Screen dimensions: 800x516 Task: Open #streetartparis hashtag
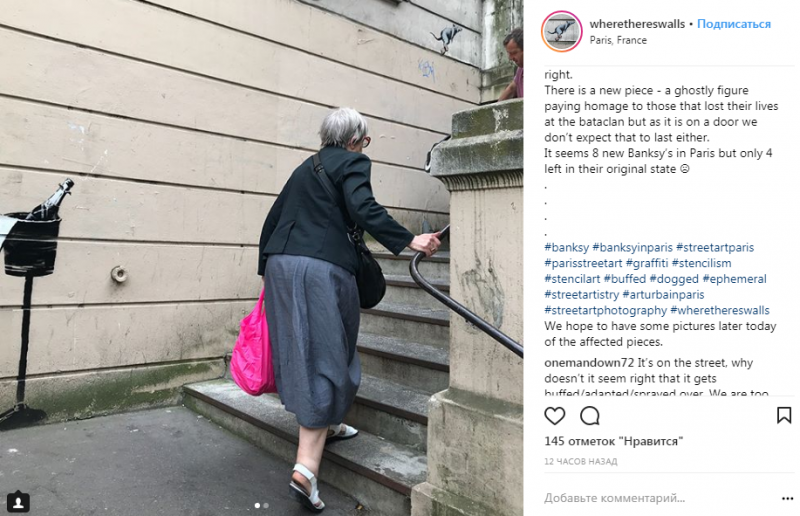(x=715, y=248)
